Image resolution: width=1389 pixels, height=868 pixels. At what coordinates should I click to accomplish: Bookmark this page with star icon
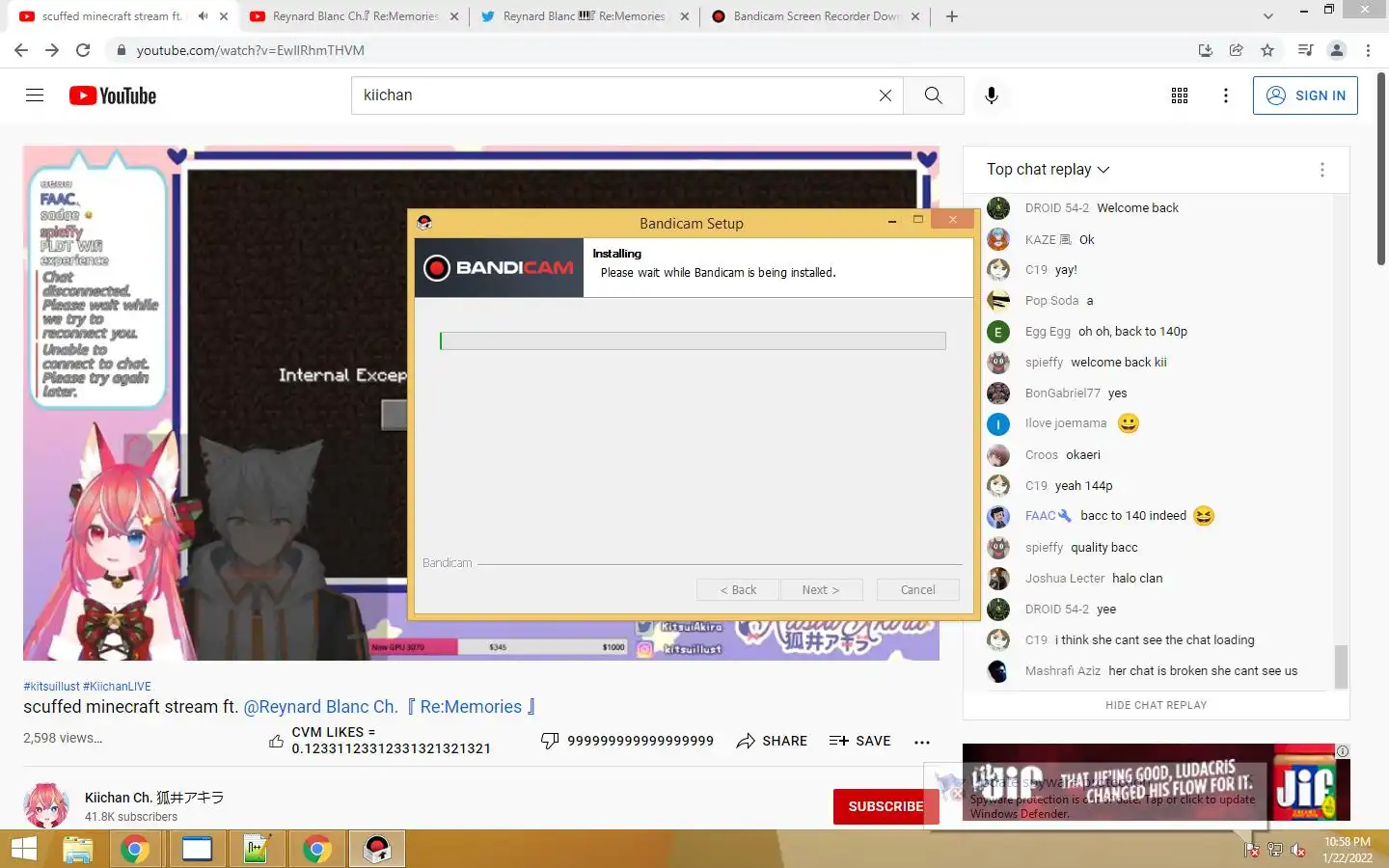click(x=1267, y=50)
